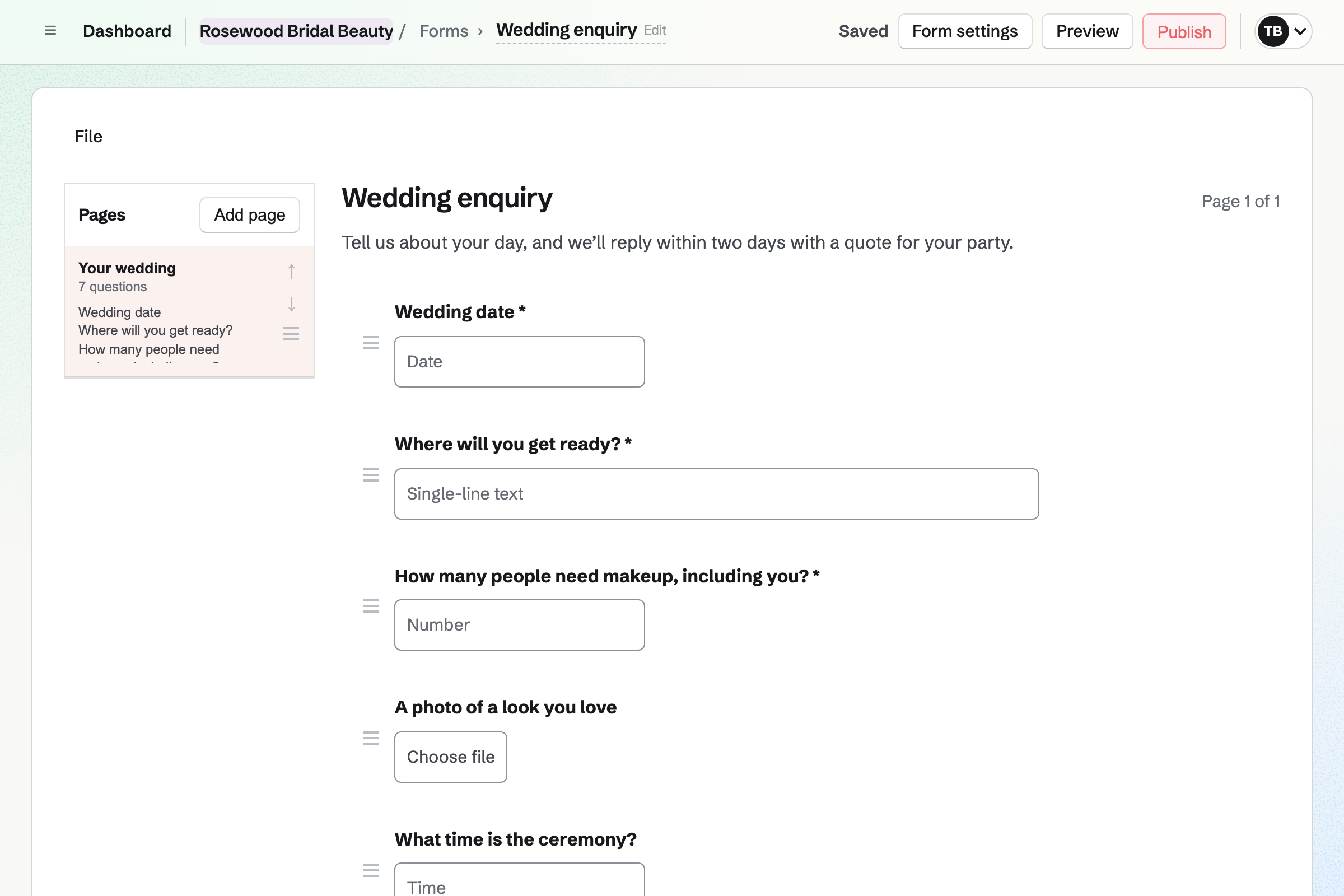Click drag handle beside makeup people count question
Image resolution: width=1344 pixels, height=896 pixels.
[x=371, y=606]
